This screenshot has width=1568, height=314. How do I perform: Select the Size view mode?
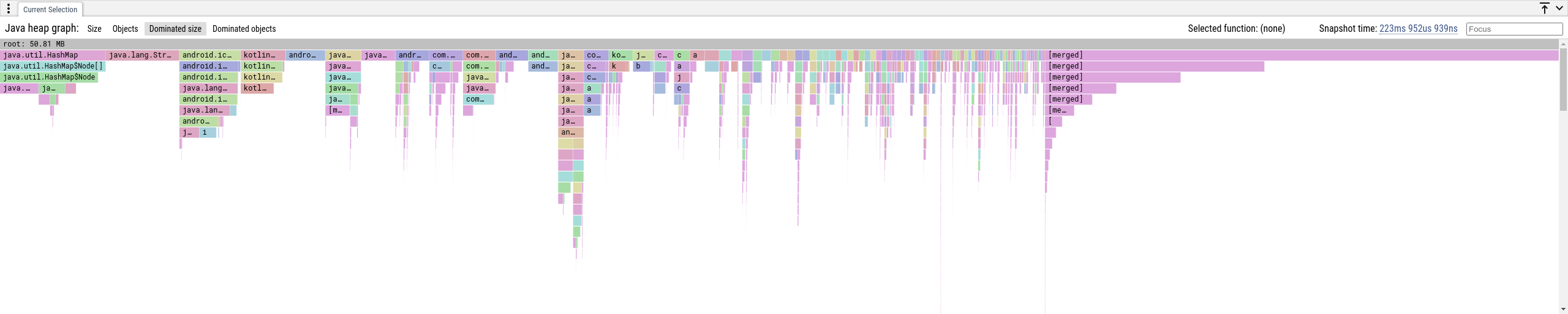[x=94, y=29]
